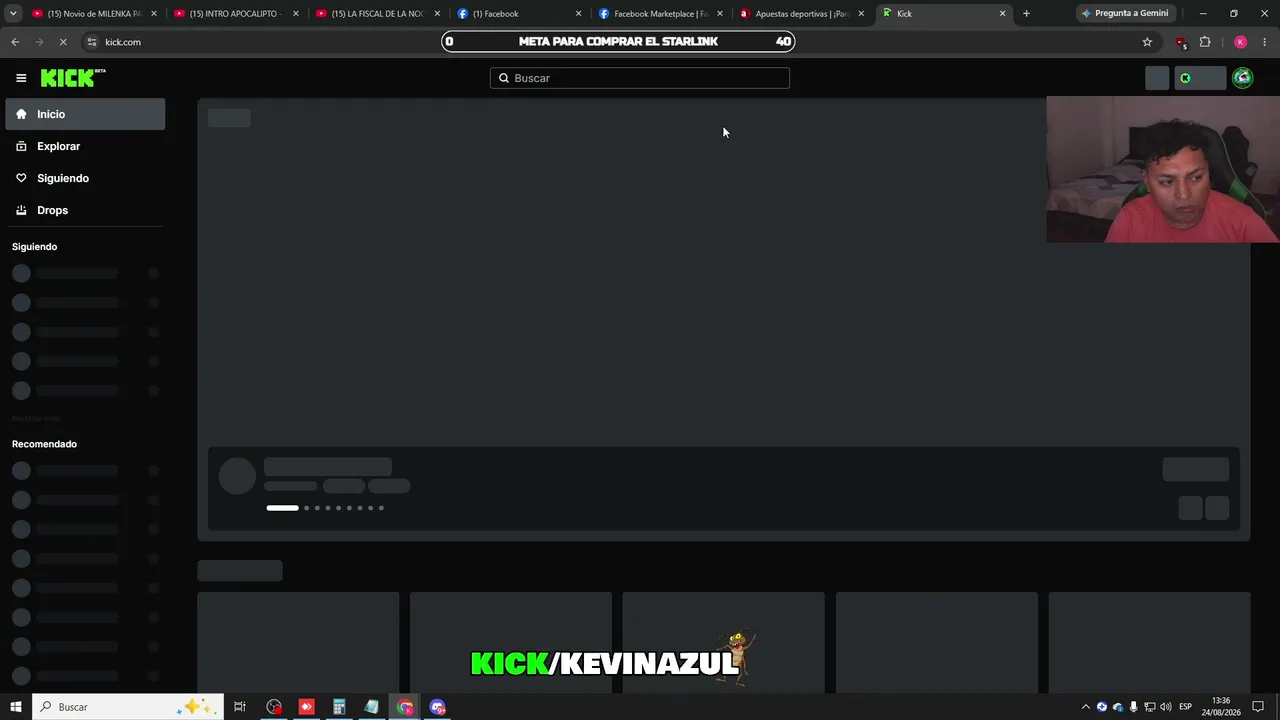The image size is (1280, 720).
Task: Switch to the INTRO APOCALIPTO tab
Action: [x=235, y=14]
